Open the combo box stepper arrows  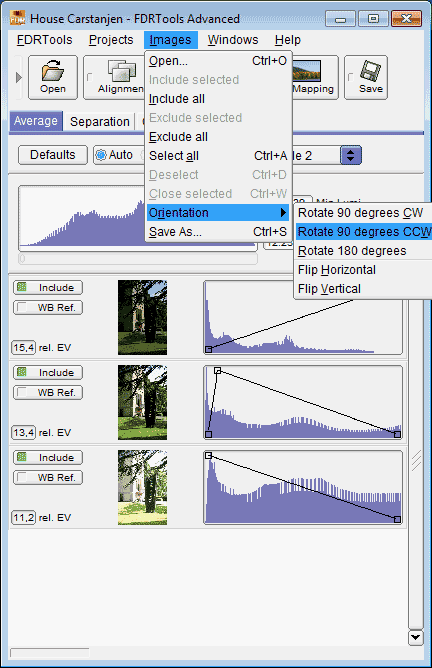point(351,155)
